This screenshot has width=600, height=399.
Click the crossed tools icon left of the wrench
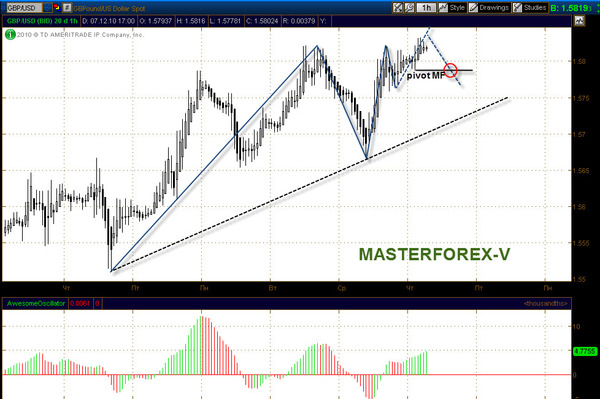[x=398, y=7]
